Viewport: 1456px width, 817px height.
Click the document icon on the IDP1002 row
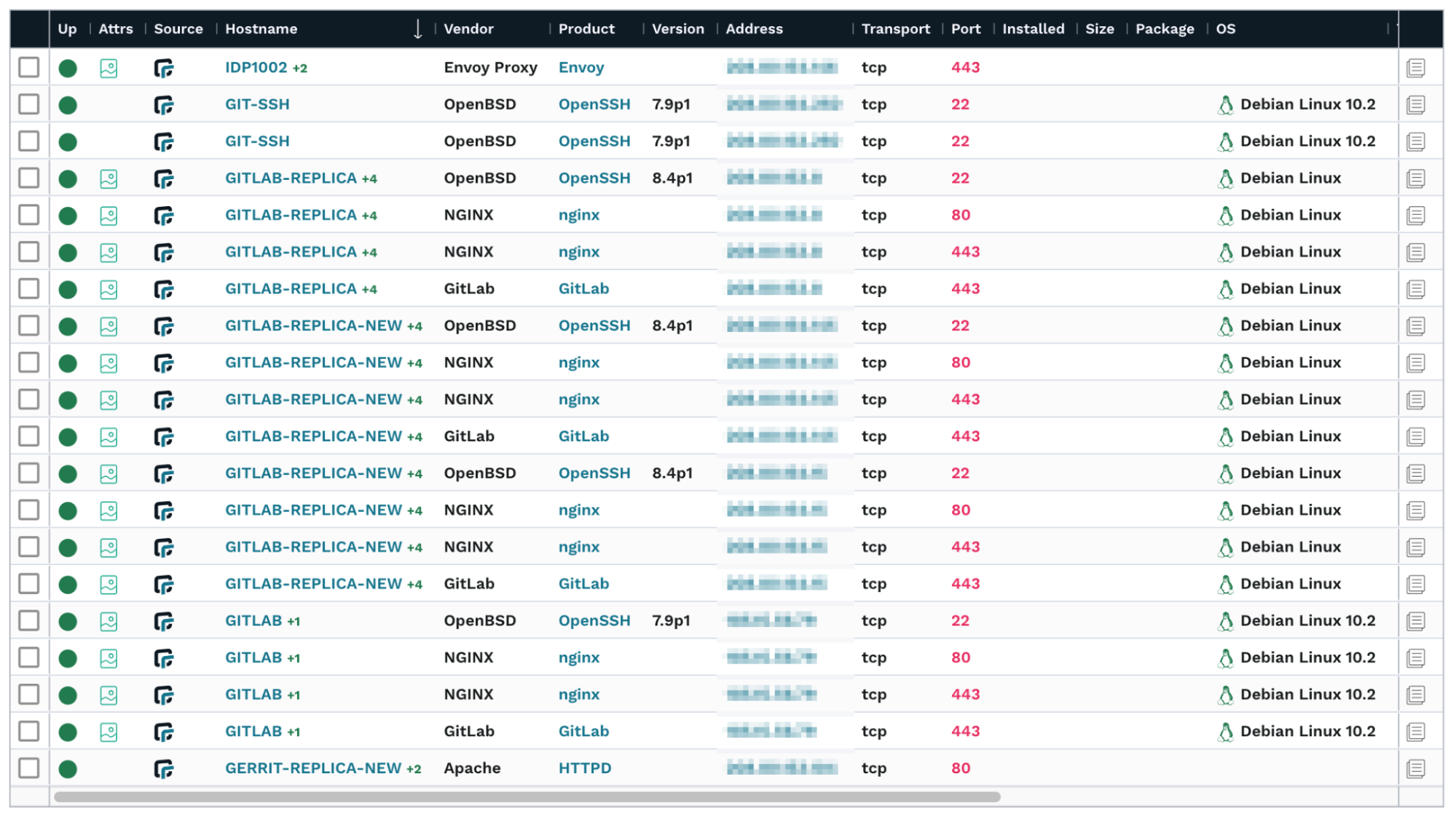click(1416, 67)
